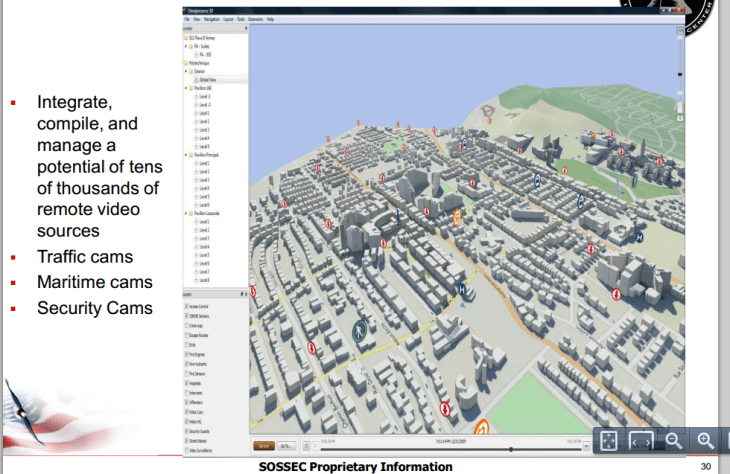Click the zoom in magnifier icon

coord(706,441)
